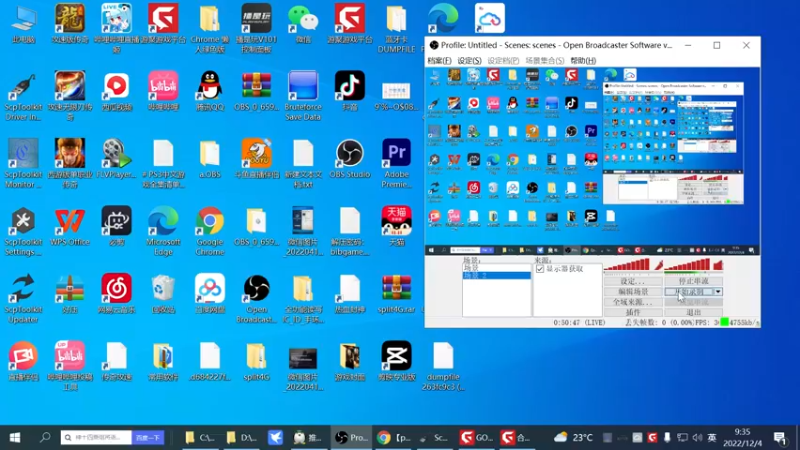Viewport: 800px width, 450px height.
Task: Click the 退出 exit button in OBS
Action: tap(693, 312)
